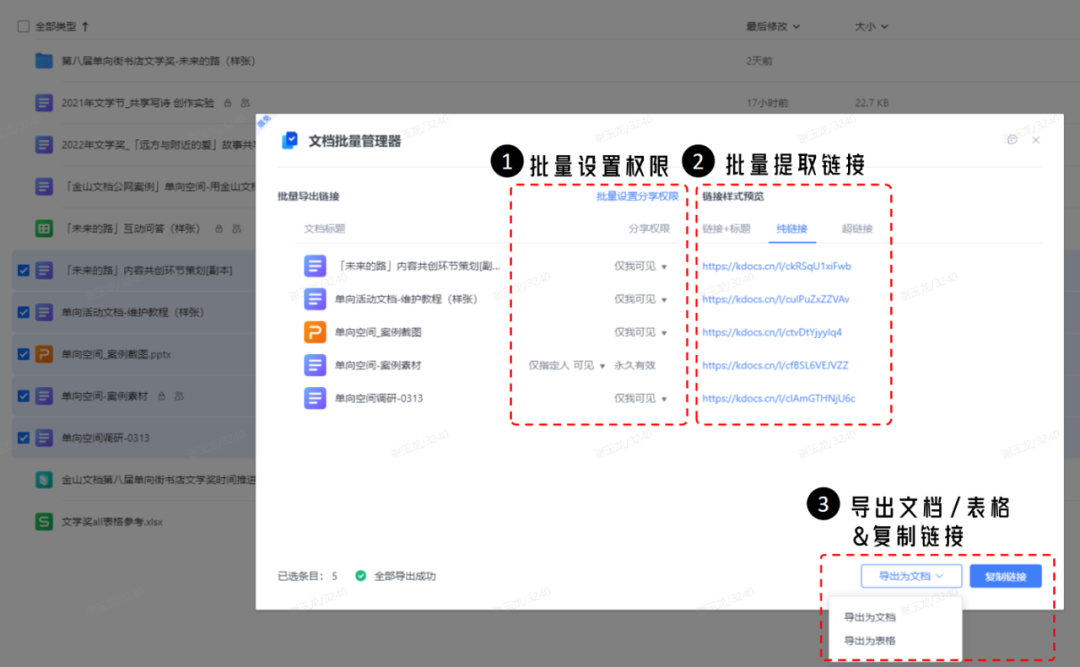Click the feedback icon in dialog header

(x=1012, y=140)
